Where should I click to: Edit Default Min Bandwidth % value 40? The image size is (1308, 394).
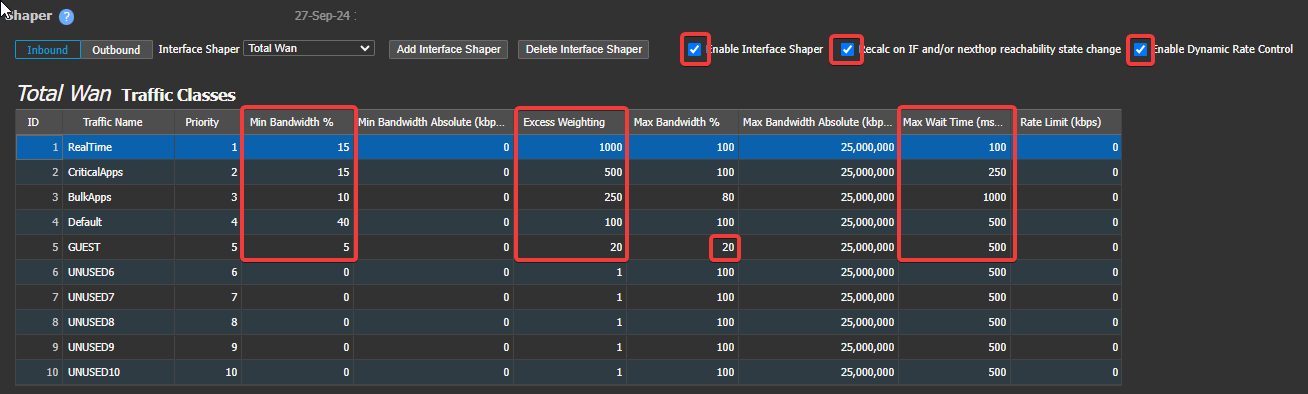(x=298, y=222)
